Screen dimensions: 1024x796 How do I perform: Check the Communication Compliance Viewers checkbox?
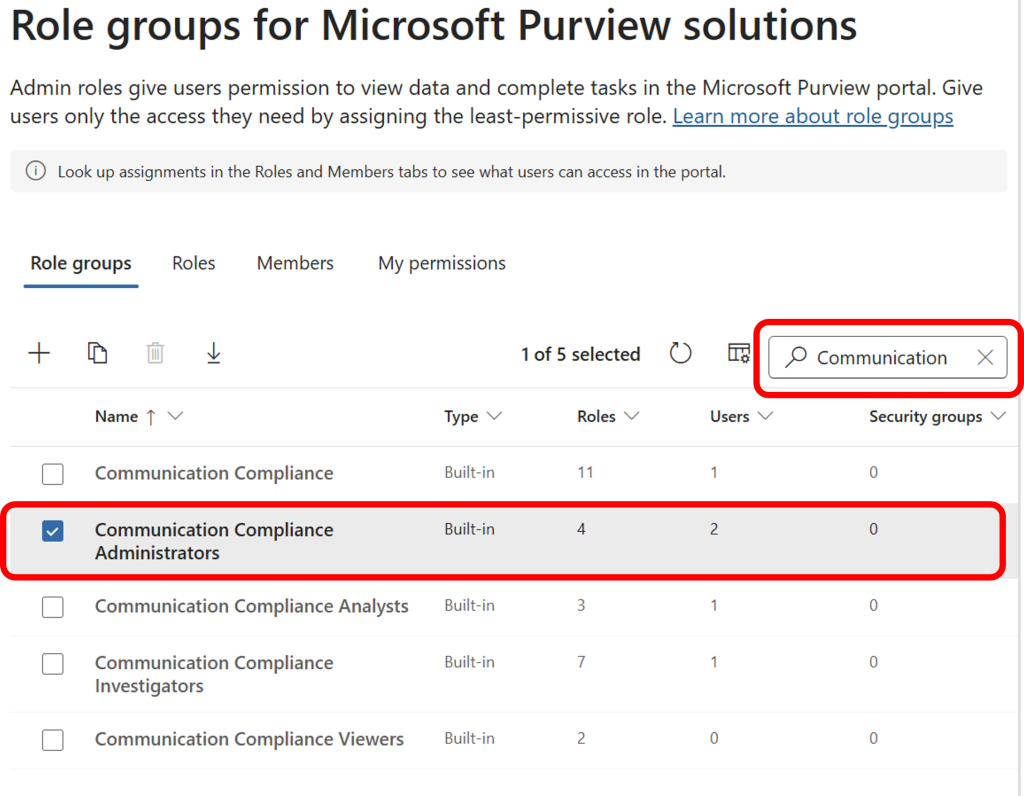[x=53, y=740]
